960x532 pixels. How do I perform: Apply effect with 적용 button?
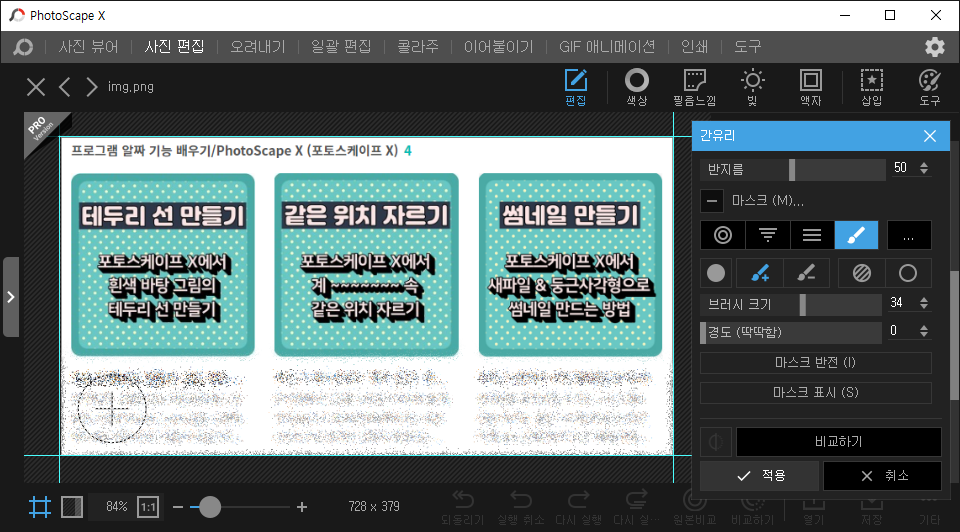(x=759, y=476)
